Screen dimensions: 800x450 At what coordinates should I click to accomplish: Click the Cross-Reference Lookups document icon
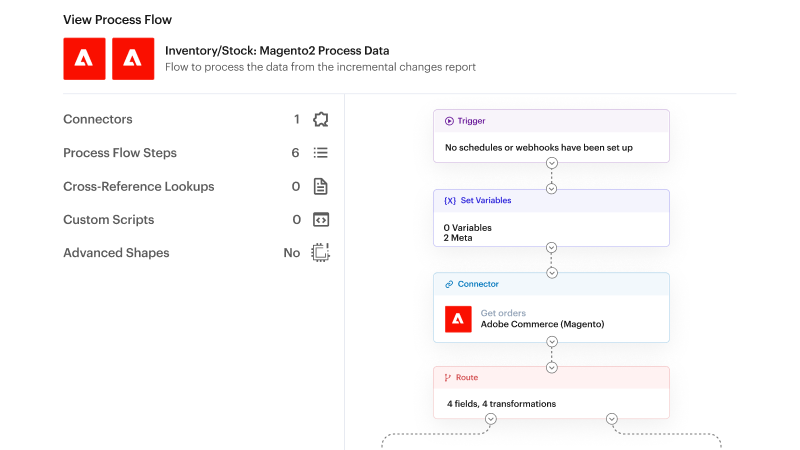(x=320, y=186)
